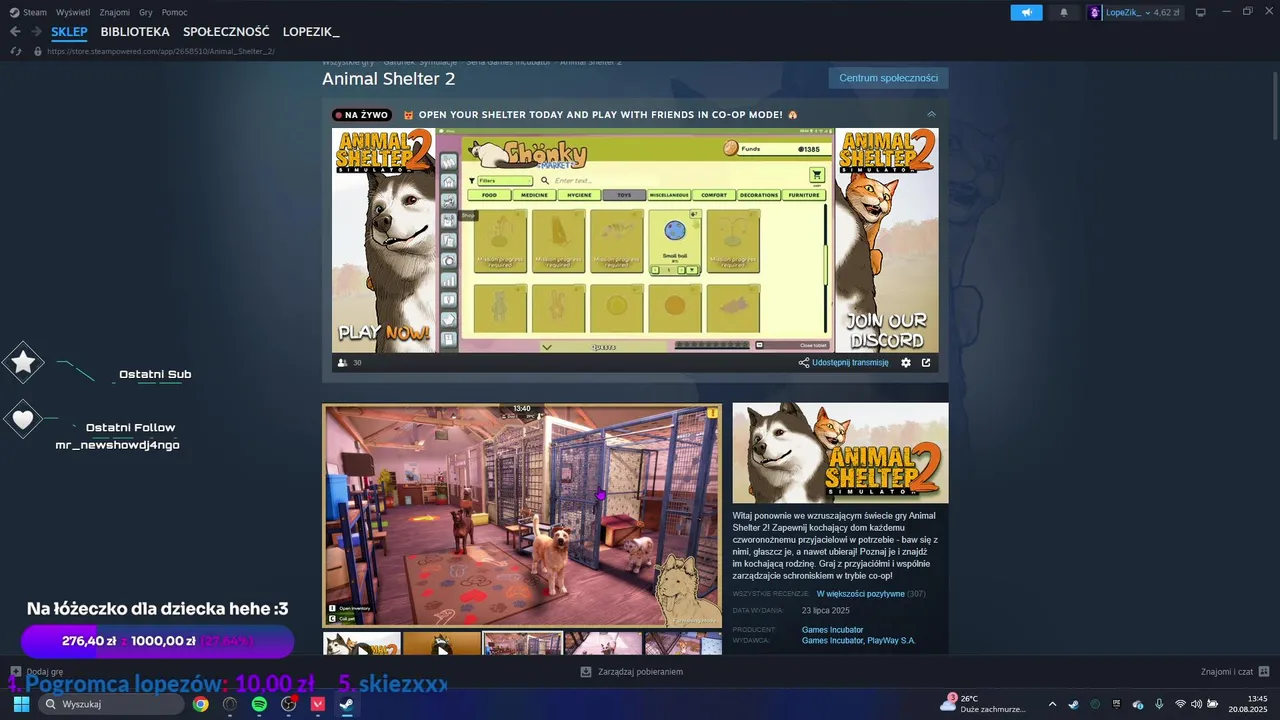Open producer Games Incubator link
The height and width of the screenshot is (720, 1280).
pos(832,630)
